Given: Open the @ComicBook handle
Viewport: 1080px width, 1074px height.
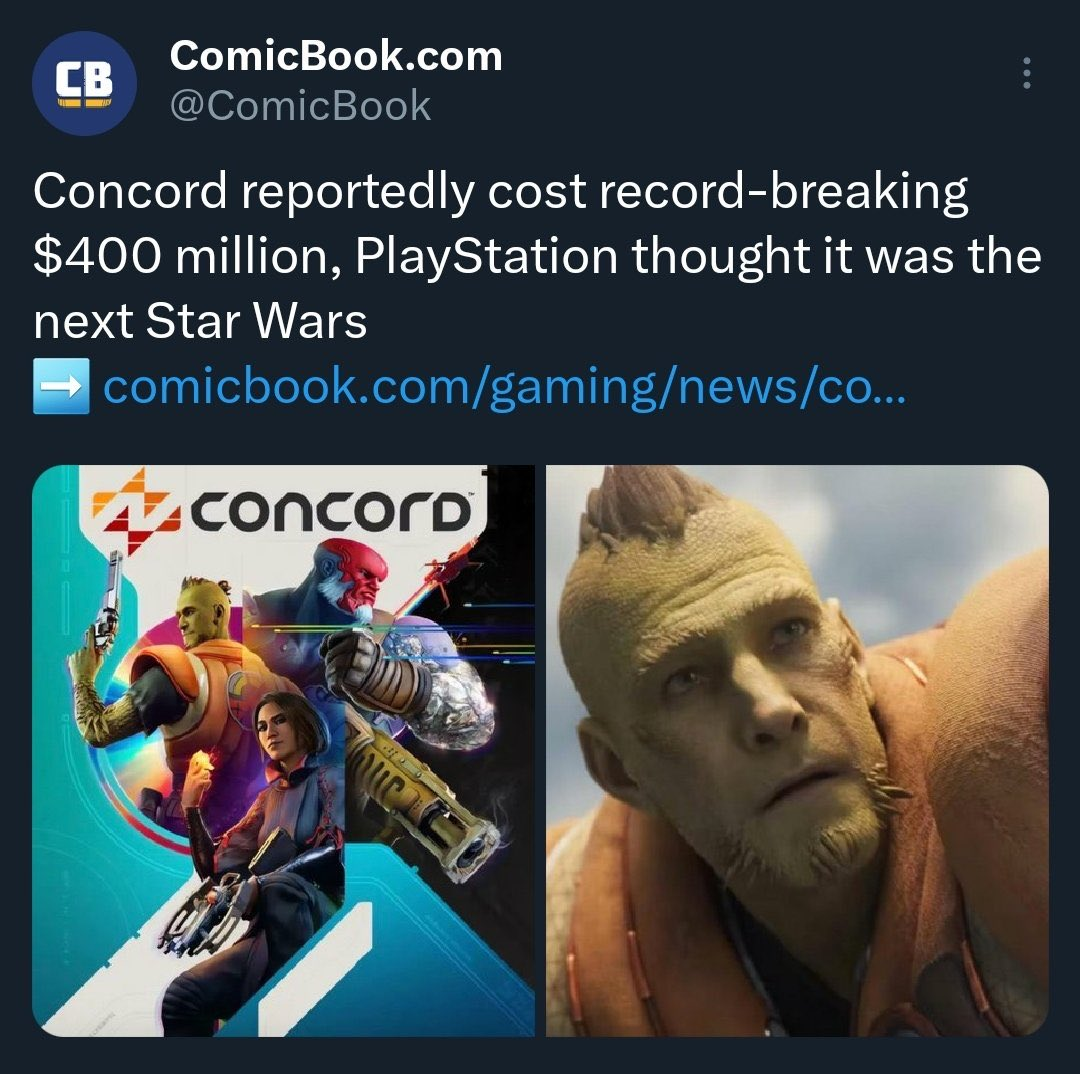Looking at the screenshot, I should coord(300,106).
